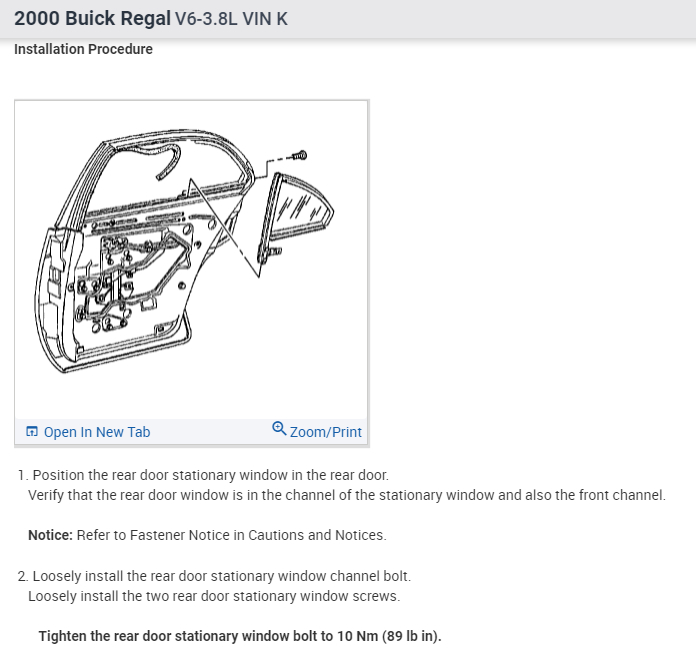Viewport: 696px width, 657px height.
Task: Open the diagram via 'Open In New Tab' text
Action: [x=97, y=432]
